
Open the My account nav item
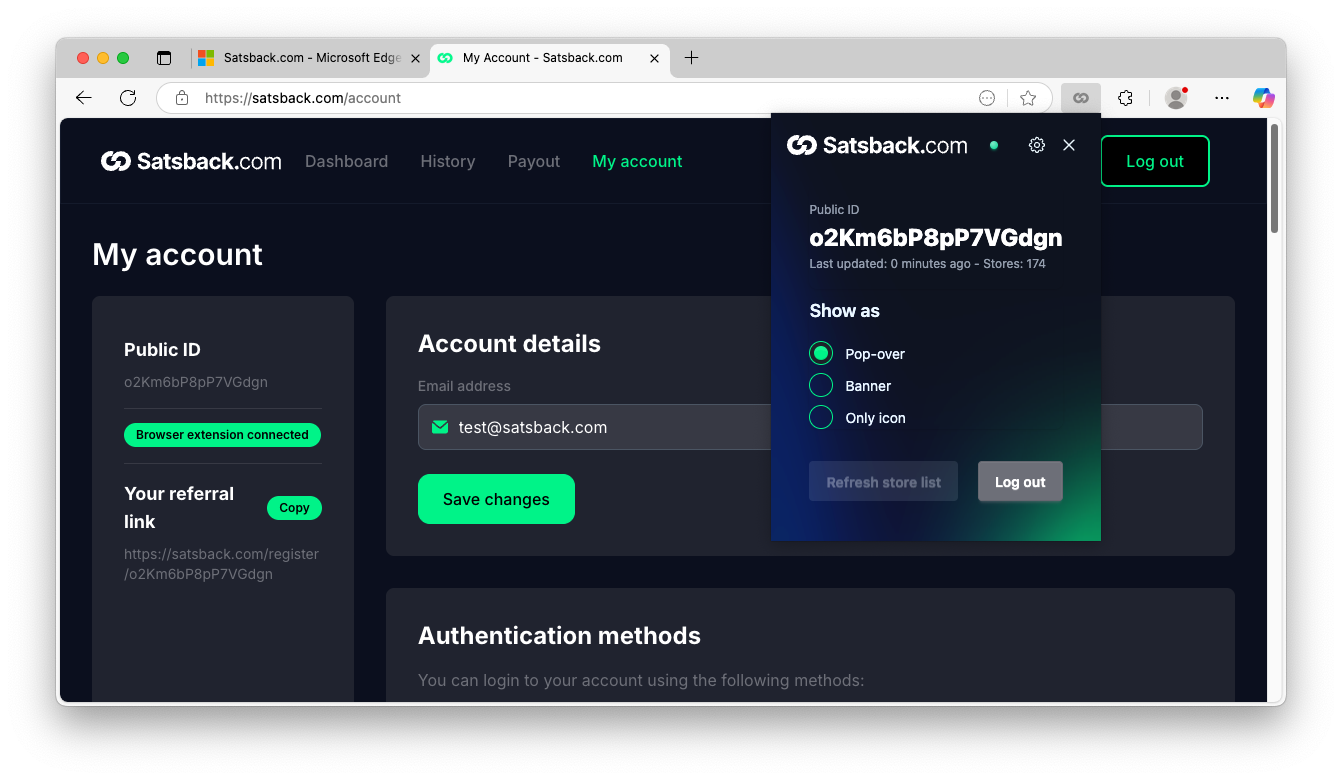pyautogui.click(x=637, y=161)
